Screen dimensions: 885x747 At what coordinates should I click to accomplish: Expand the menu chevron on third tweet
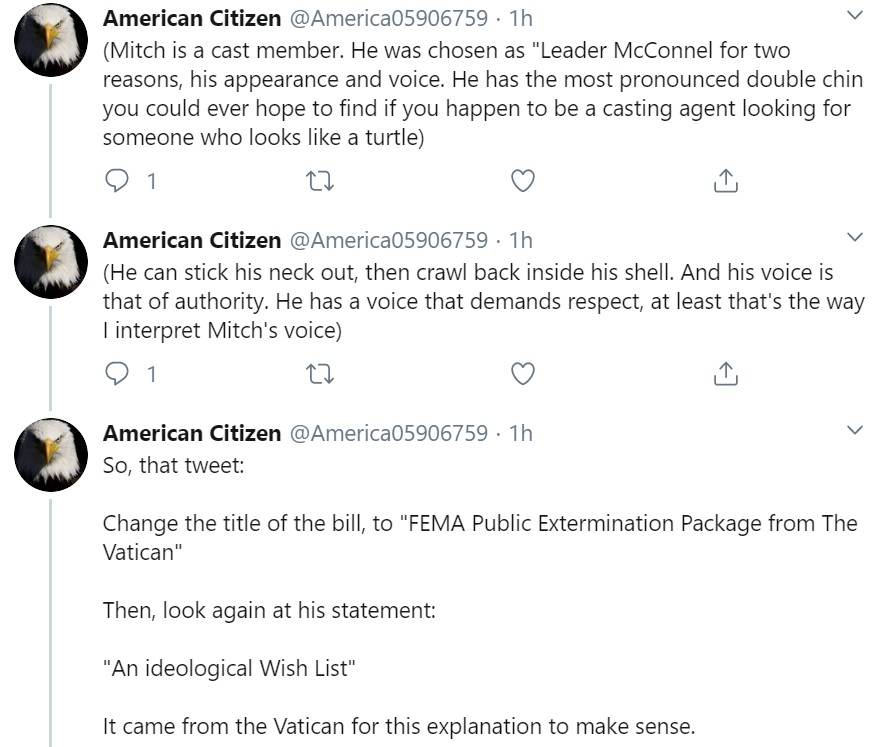point(854,431)
